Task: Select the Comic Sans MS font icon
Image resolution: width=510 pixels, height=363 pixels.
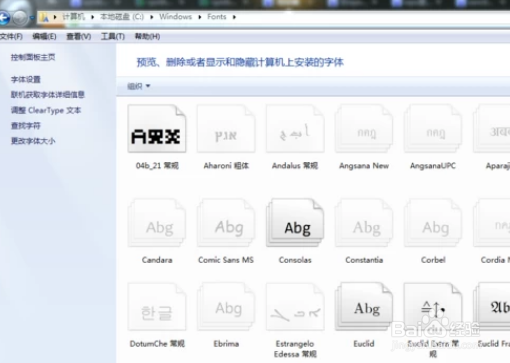Action: (226, 223)
